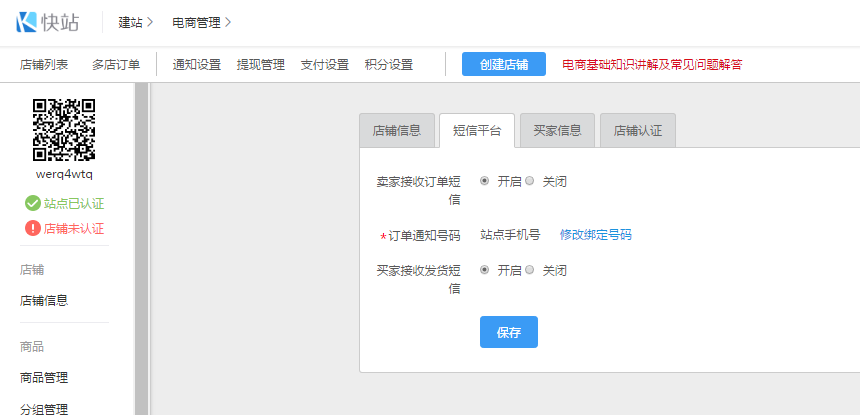Screen dimensions: 860x415
Task: Switch to the 买家信息 tab
Action: click(x=557, y=131)
